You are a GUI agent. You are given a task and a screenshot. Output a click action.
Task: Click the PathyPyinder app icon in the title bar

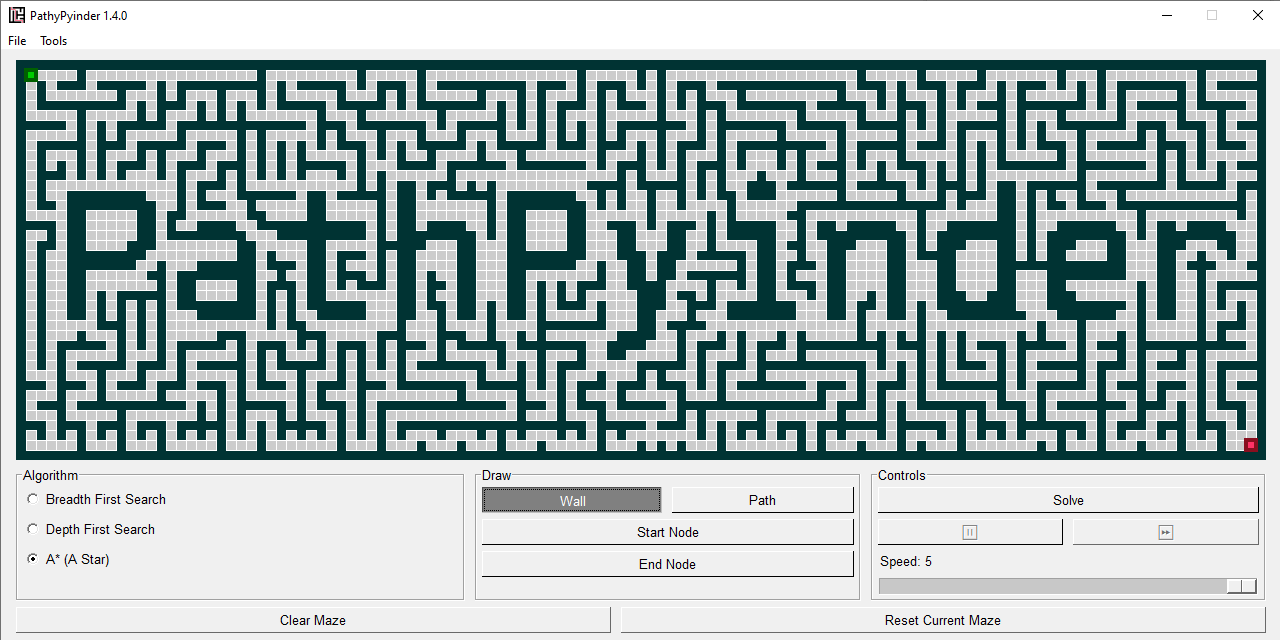click(16, 15)
